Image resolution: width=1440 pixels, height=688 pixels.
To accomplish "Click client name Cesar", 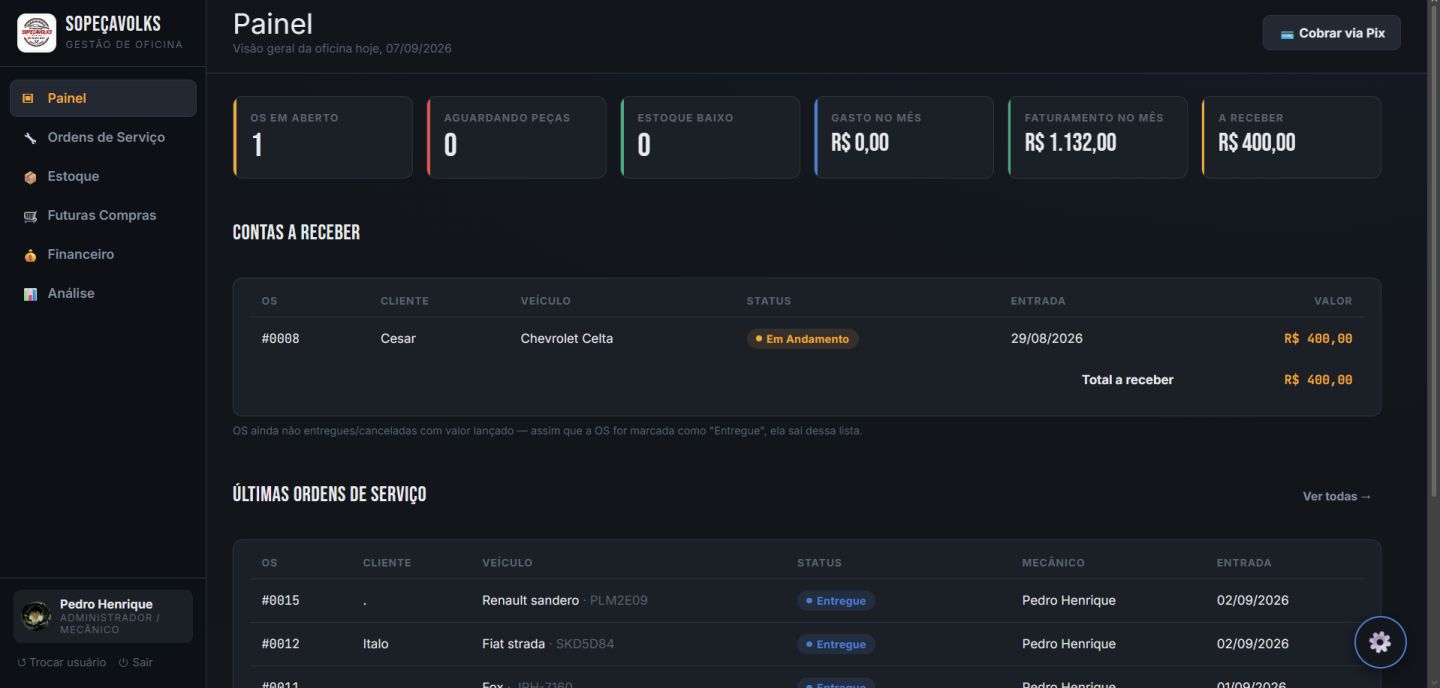I will coord(398,338).
